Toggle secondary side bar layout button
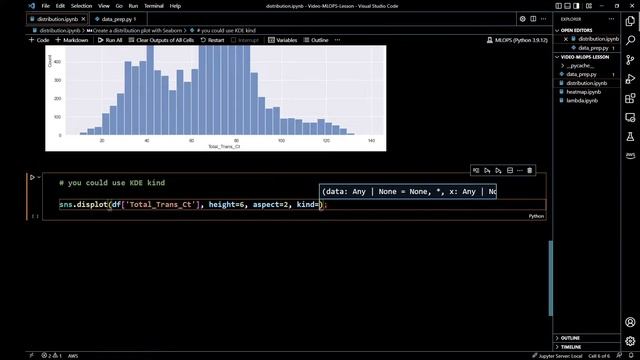Image resolution: width=640 pixels, height=360 pixels. (x=576, y=6)
